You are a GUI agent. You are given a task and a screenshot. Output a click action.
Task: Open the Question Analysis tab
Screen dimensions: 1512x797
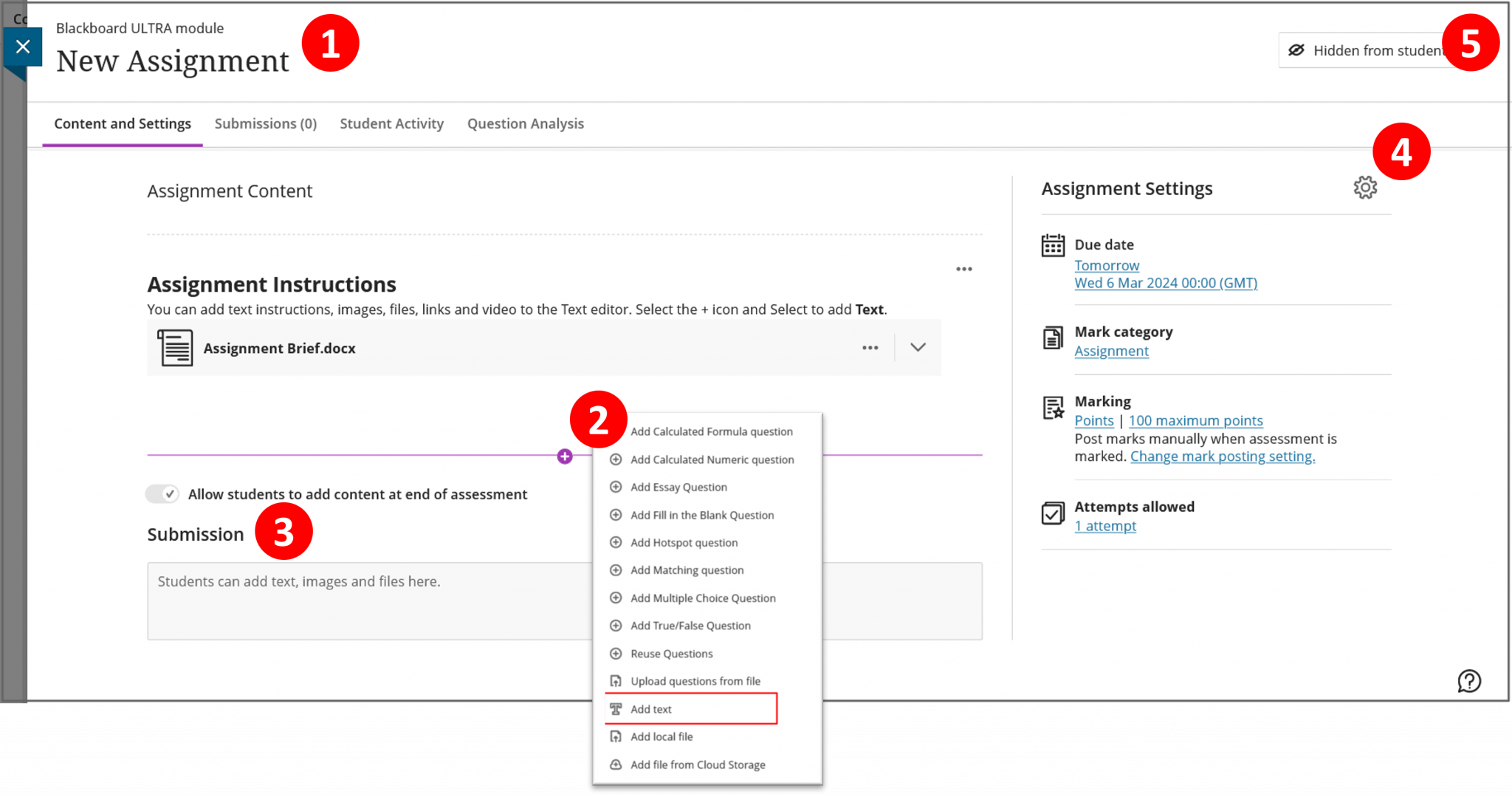point(525,123)
